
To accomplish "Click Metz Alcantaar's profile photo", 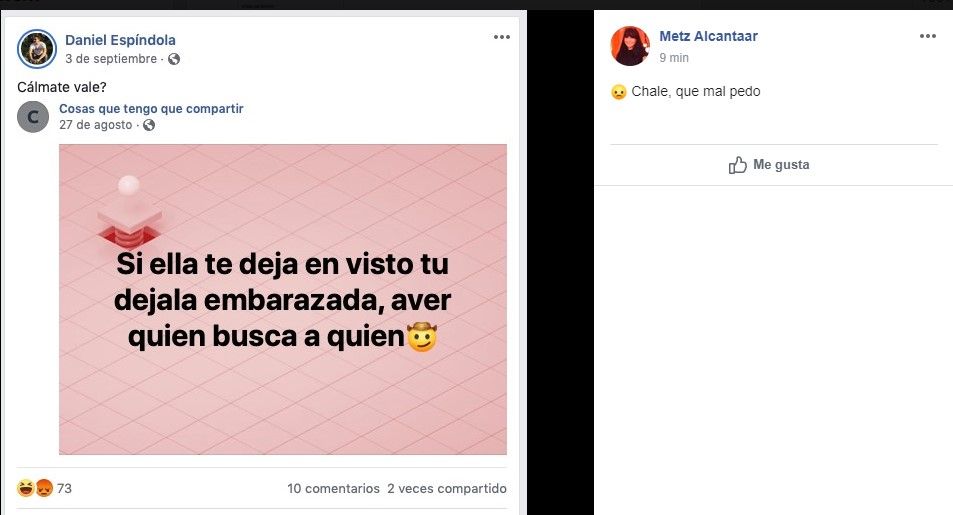I will [630, 46].
